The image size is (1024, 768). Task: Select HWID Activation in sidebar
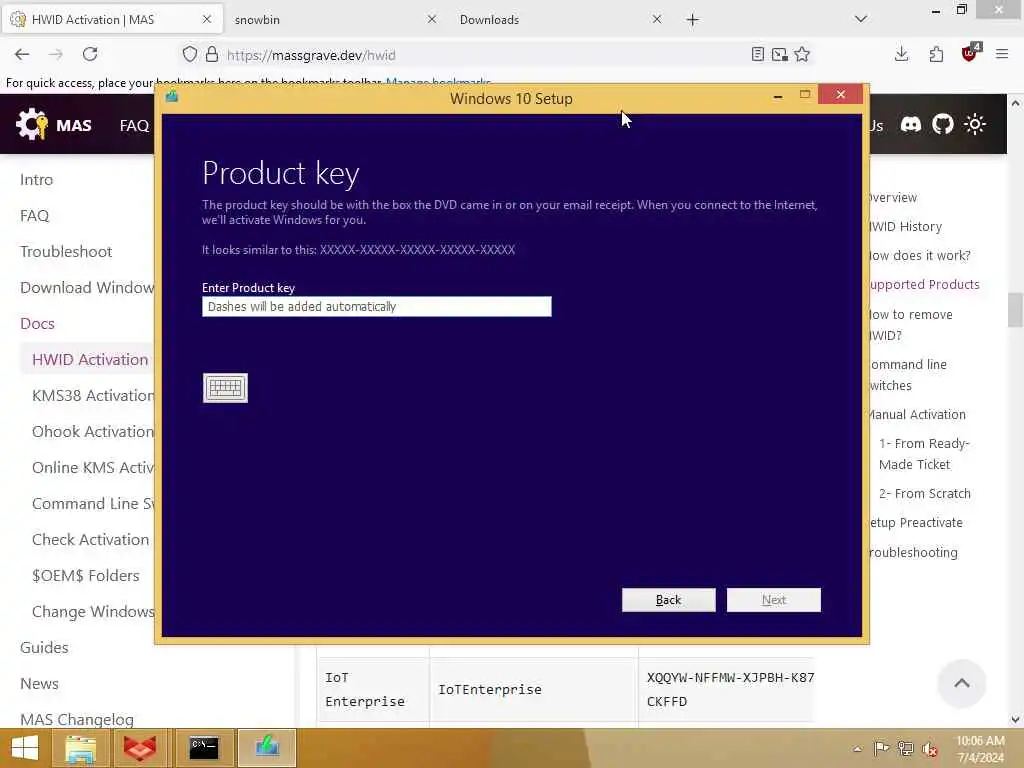pyautogui.click(x=90, y=359)
